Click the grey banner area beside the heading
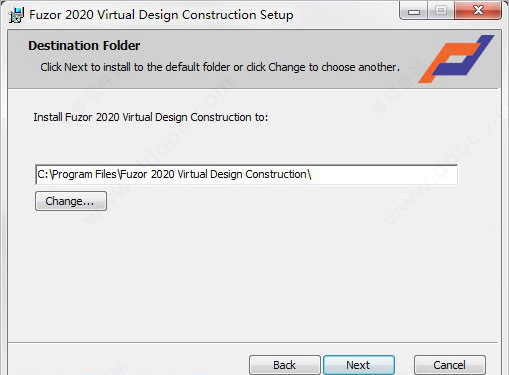This screenshot has width=509, height=375. point(278,46)
